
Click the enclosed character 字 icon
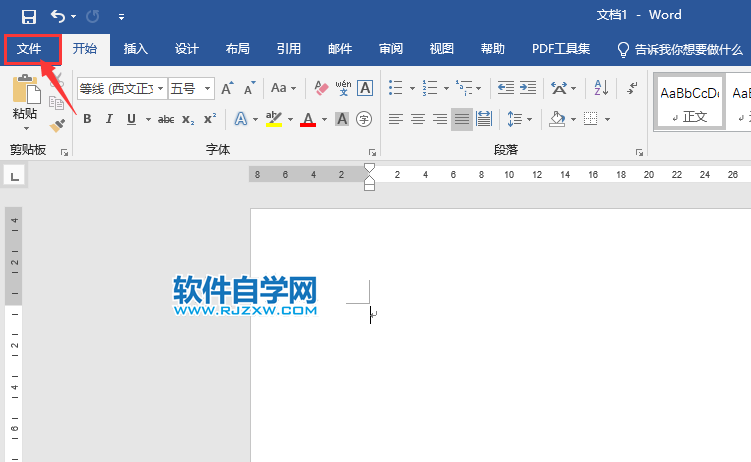tap(364, 119)
